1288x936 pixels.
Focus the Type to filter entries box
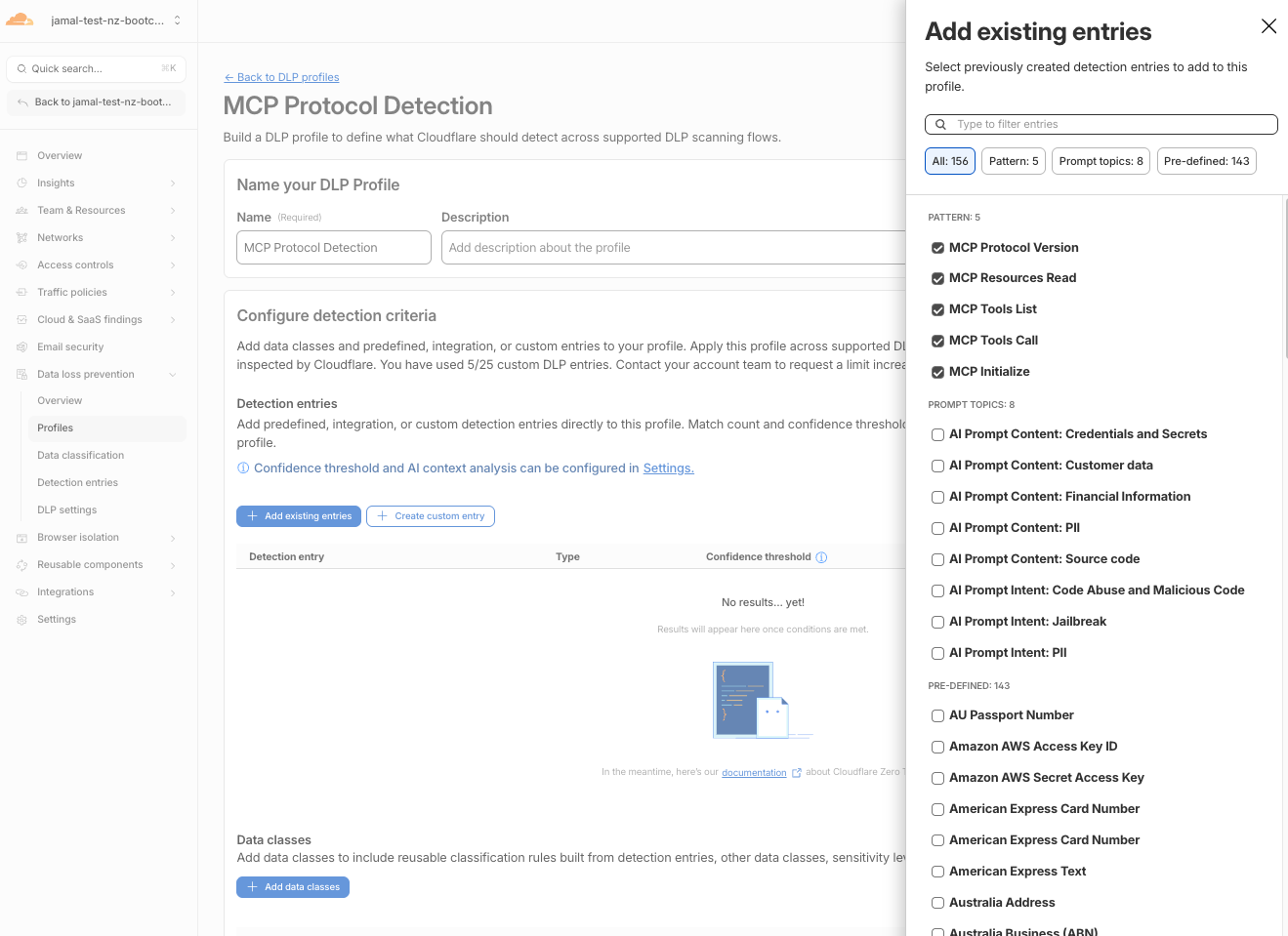click(x=1101, y=125)
